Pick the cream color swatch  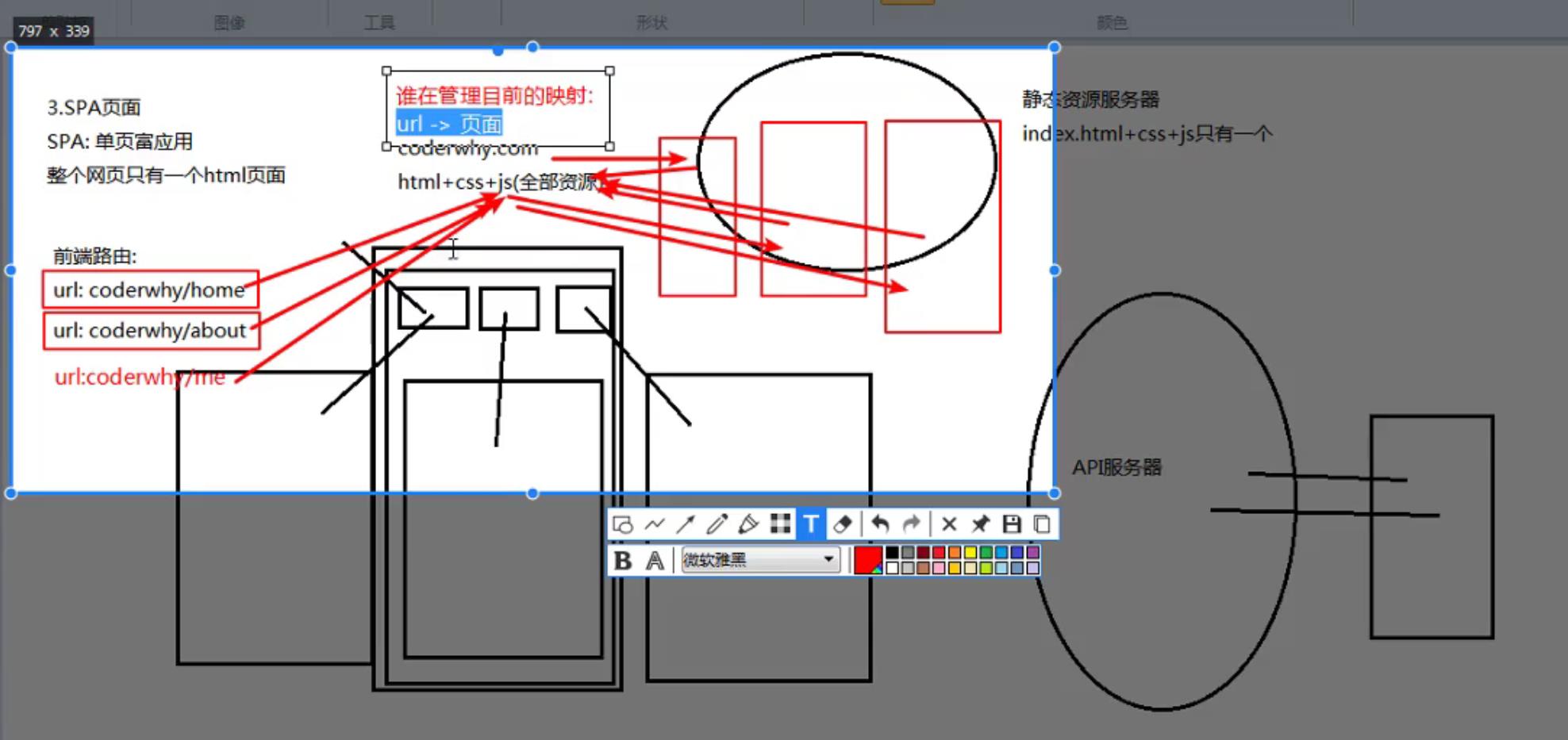[x=970, y=568]
